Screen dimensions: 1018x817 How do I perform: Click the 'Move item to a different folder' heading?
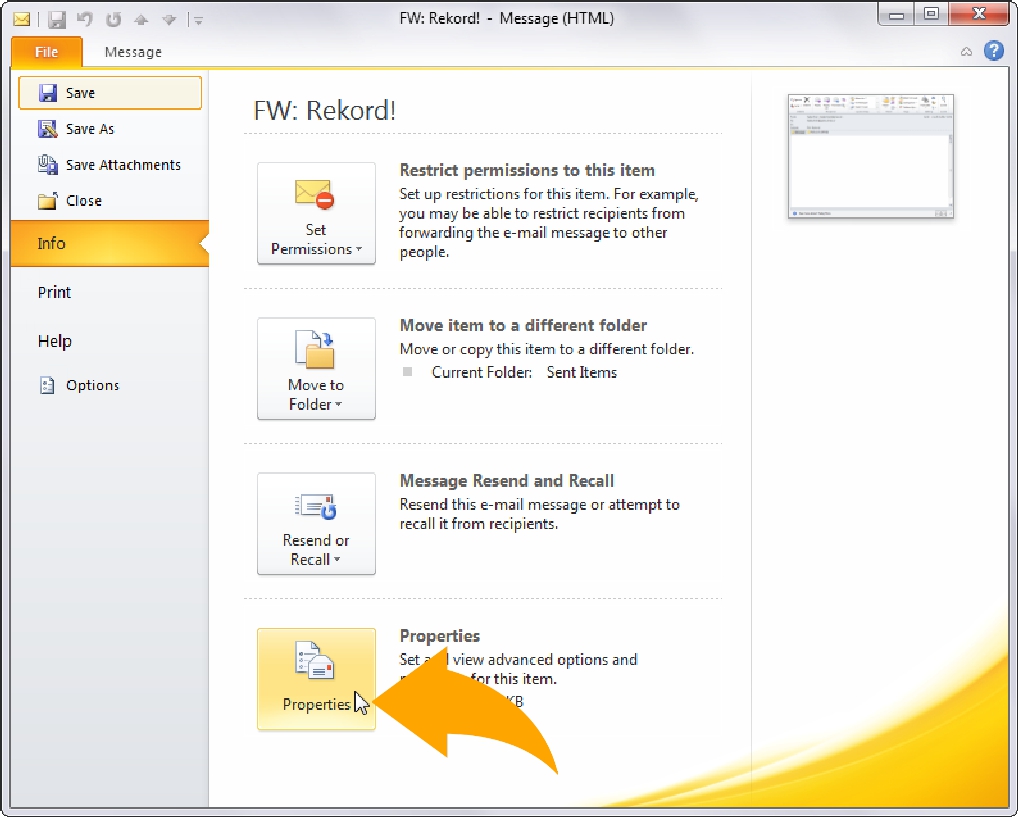tap(523, 325)
